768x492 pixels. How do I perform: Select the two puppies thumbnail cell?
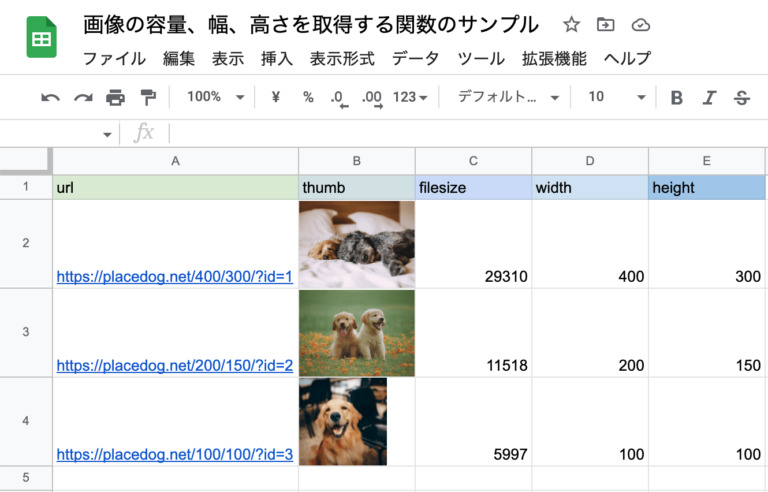click(357, 333)
